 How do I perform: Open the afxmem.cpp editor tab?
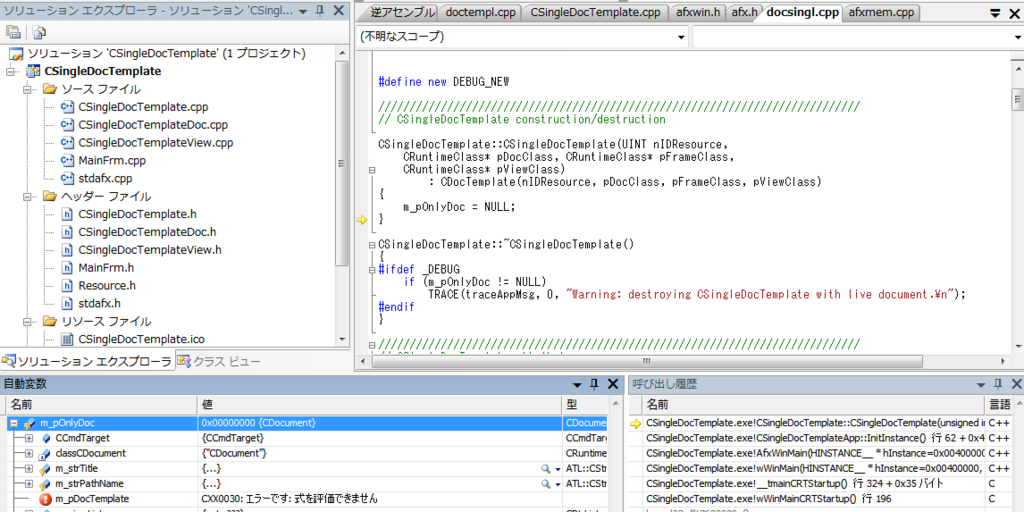coord(881,12)
